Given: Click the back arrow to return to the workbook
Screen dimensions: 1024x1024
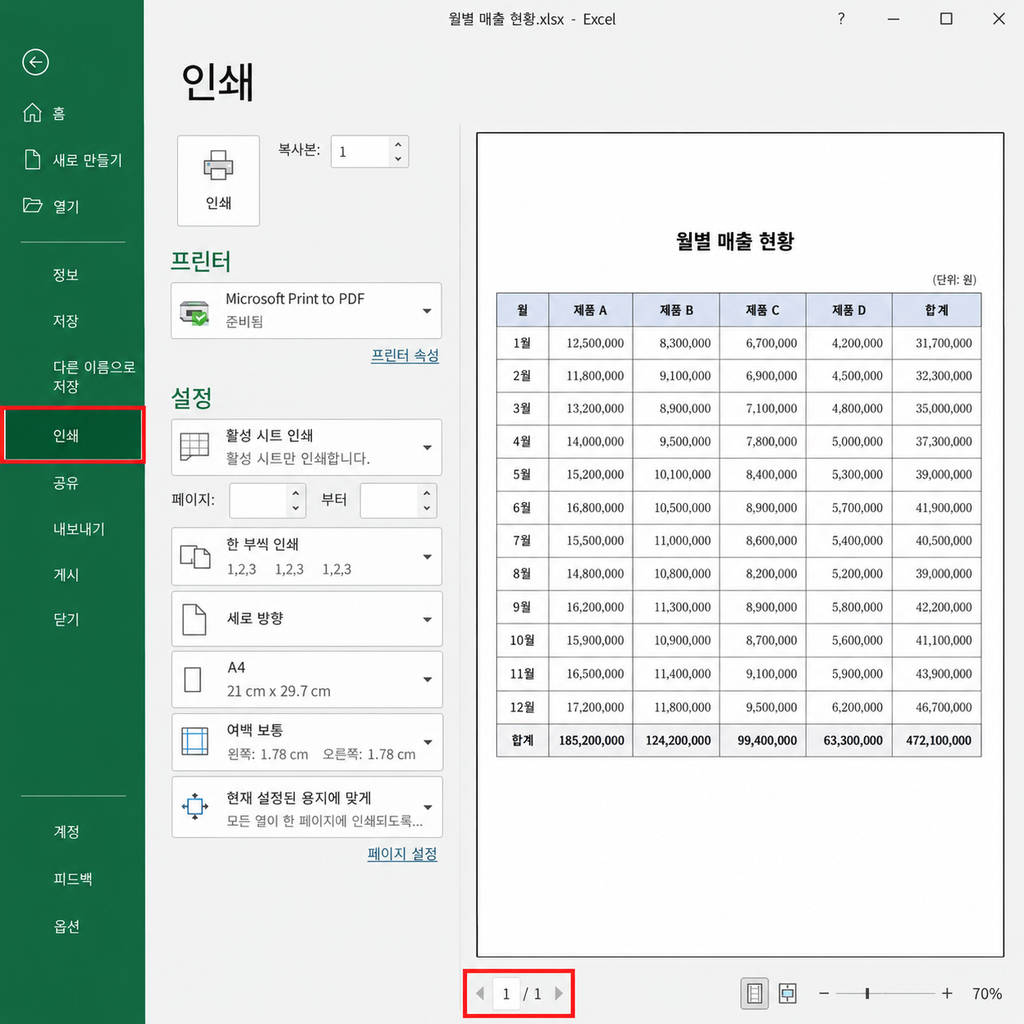Looking at the screenshot, I should coord(35,63).
